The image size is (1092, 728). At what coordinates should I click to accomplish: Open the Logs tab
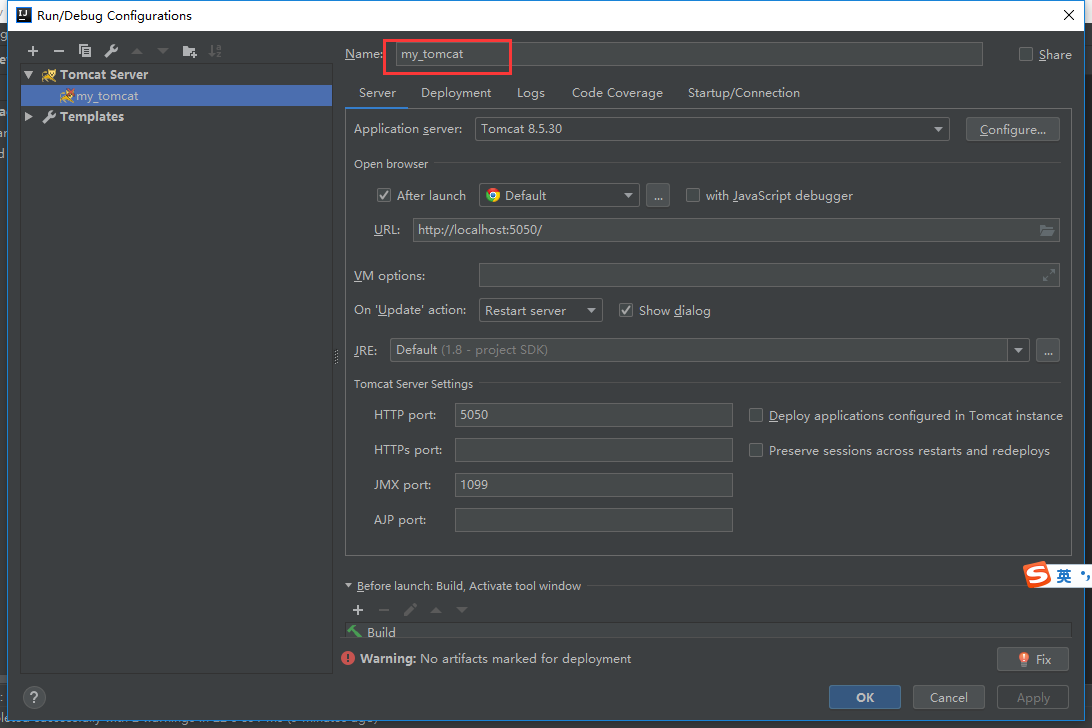[531, 93]
